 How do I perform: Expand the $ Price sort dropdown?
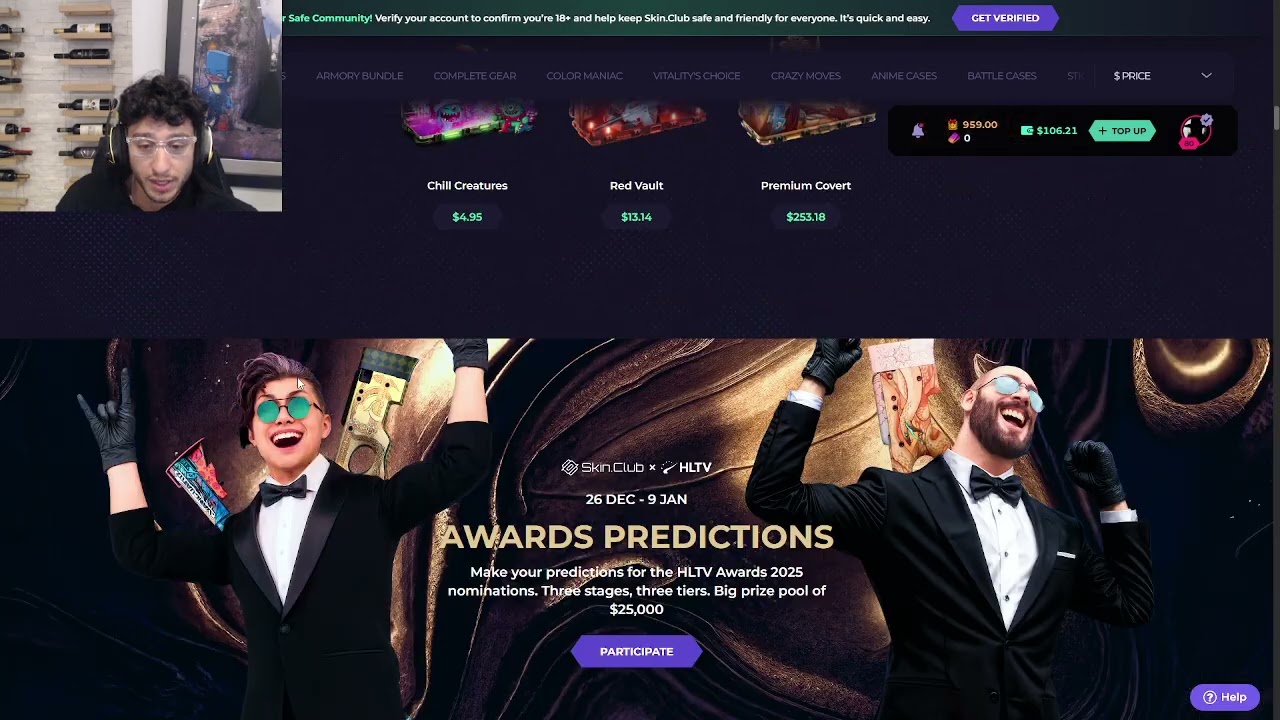[1162, 76]
